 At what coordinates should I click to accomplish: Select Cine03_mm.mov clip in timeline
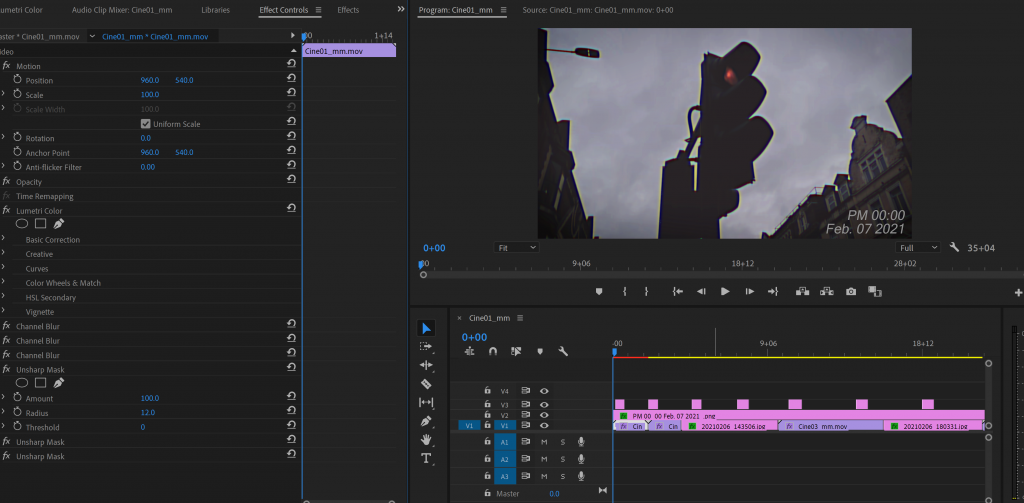tap(831, 426)
